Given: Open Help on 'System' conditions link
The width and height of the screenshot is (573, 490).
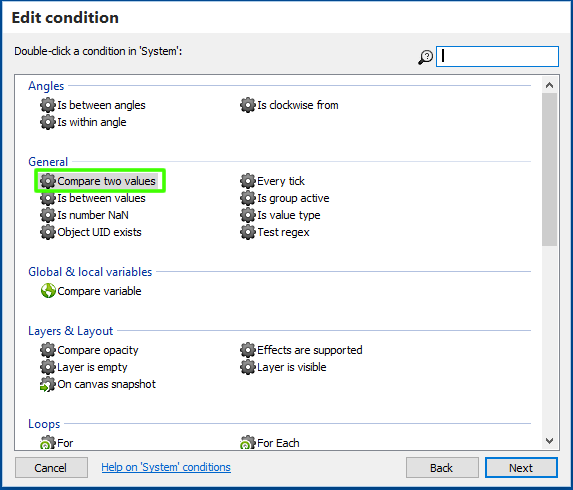Looking at the screenshot, I should tap(166, 467).
